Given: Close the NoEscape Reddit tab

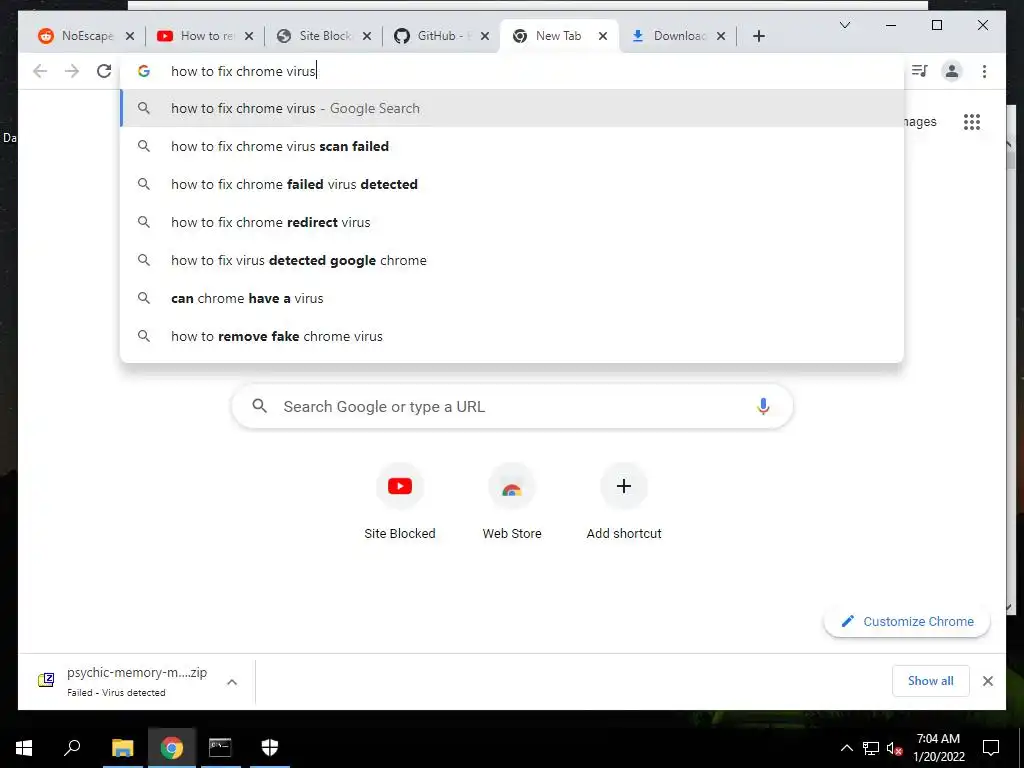Looking at the screenshot, I should (x=130, y=36).
